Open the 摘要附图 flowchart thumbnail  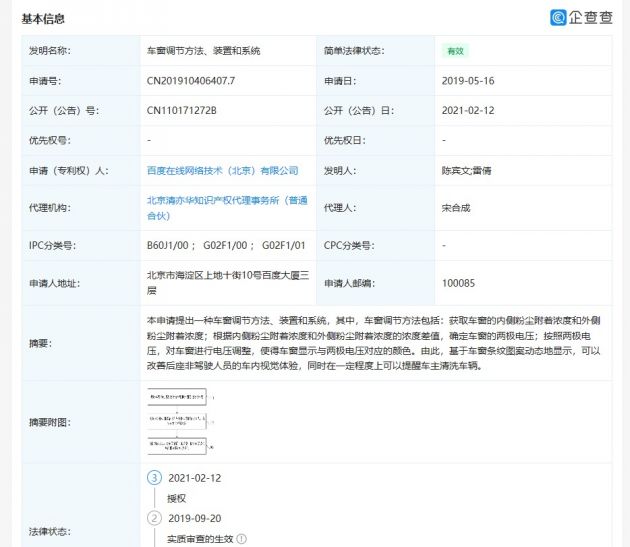click(180, 421)
